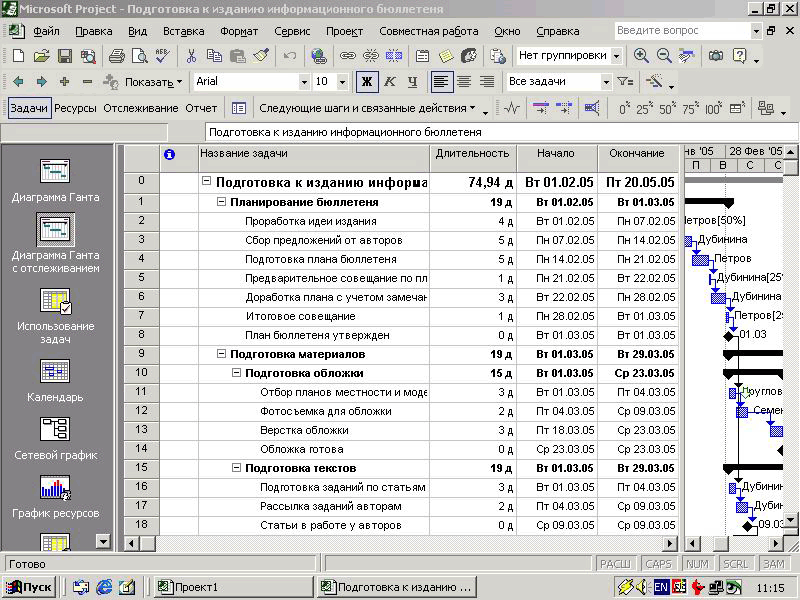The height and width of the screenshot is (600, 800).
Task: Show subtasks with green plus icon
Action: pos(64,82)
